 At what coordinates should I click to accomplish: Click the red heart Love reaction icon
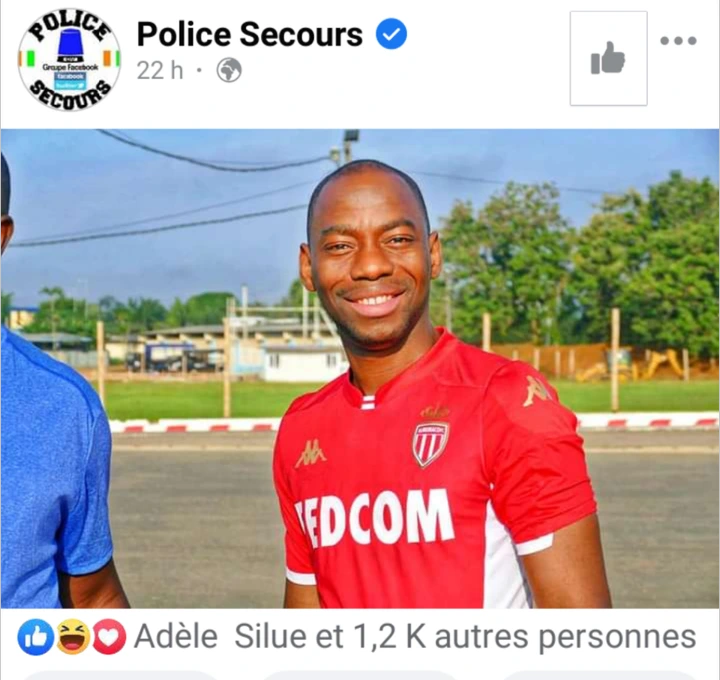[x=109, y=636]
